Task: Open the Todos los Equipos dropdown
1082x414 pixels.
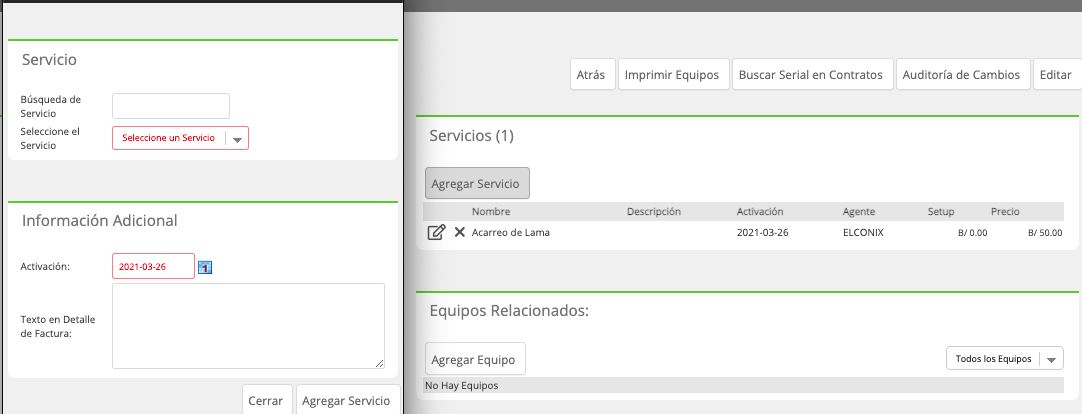Action: 1004,359
